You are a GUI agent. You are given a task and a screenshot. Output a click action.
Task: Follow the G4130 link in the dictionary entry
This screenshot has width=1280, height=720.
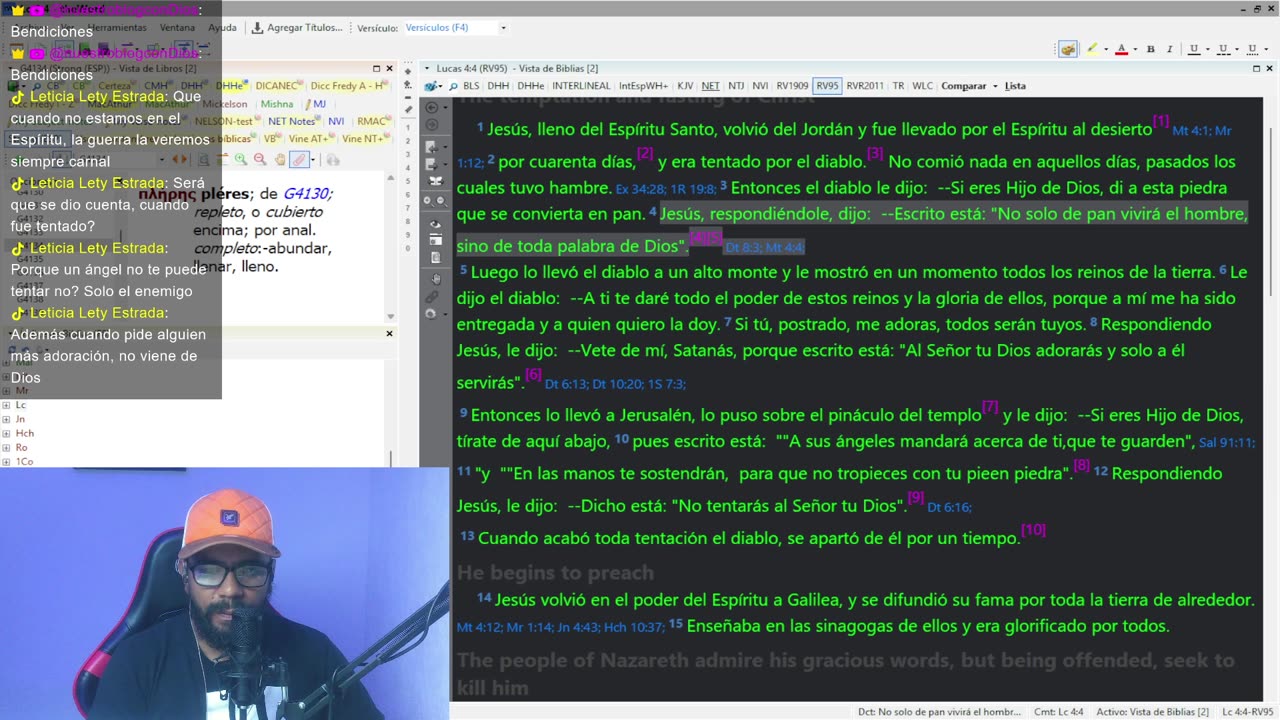tap(307, 194)
